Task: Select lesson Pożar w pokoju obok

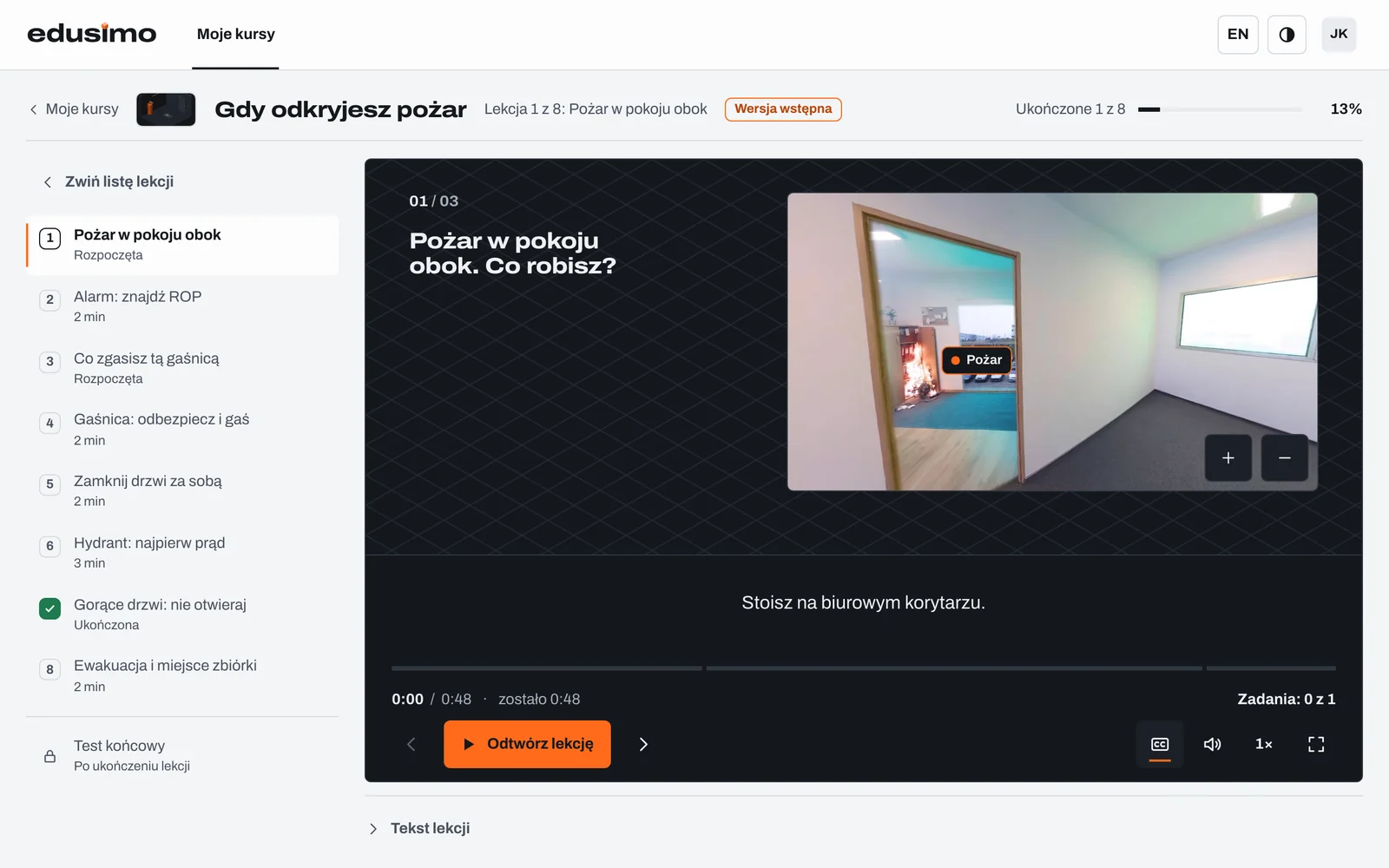Action: [x=182, y=245]
